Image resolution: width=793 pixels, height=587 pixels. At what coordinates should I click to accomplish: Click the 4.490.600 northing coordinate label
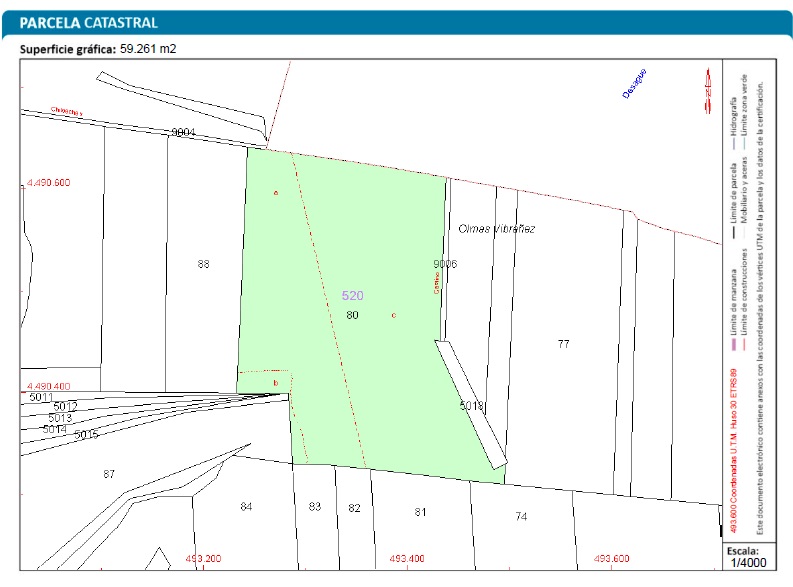point(47,183)
